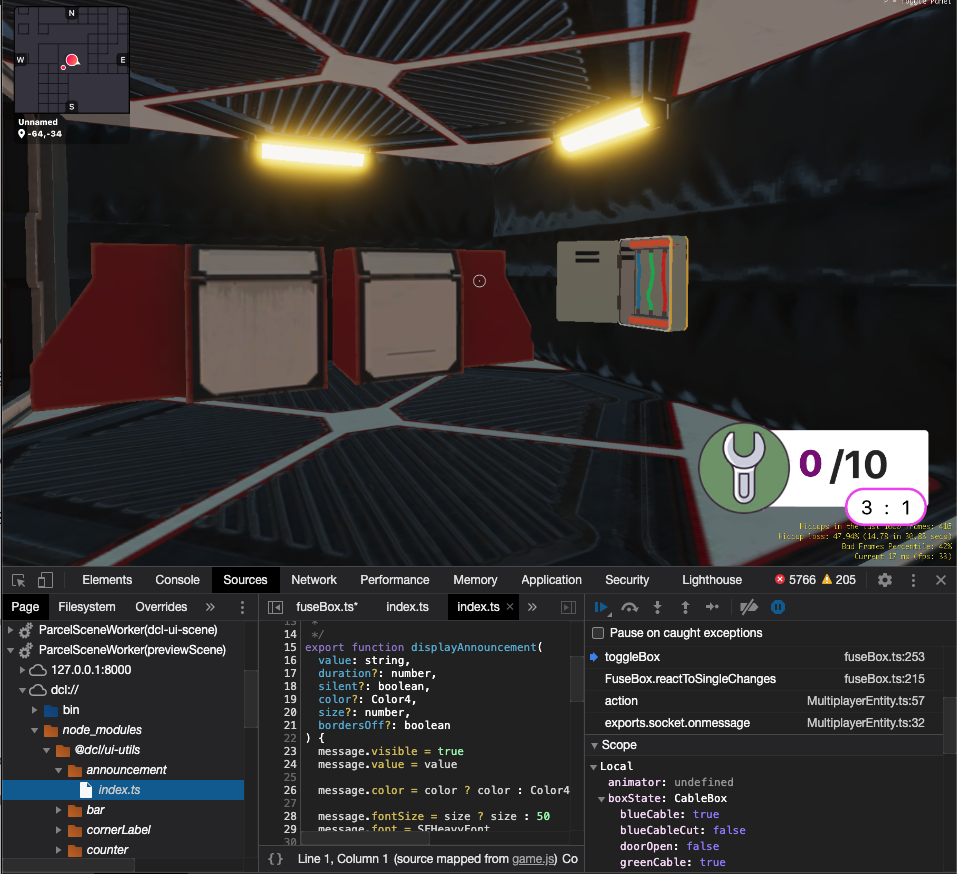Open the Application tab

point(551,580)
